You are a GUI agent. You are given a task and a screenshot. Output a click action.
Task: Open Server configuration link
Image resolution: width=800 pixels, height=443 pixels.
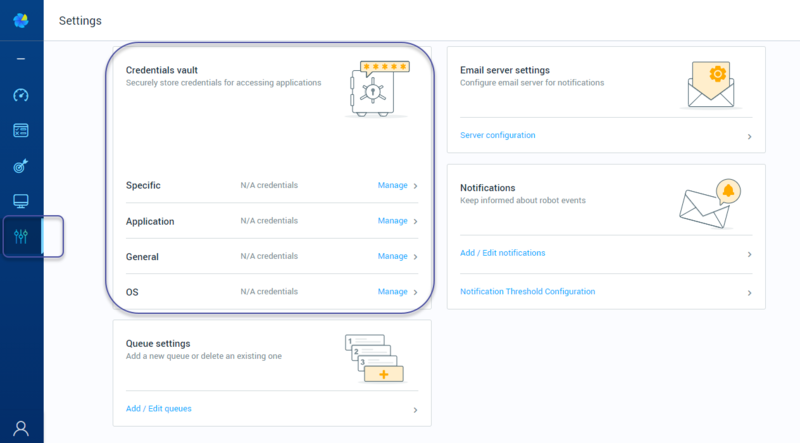498,135
